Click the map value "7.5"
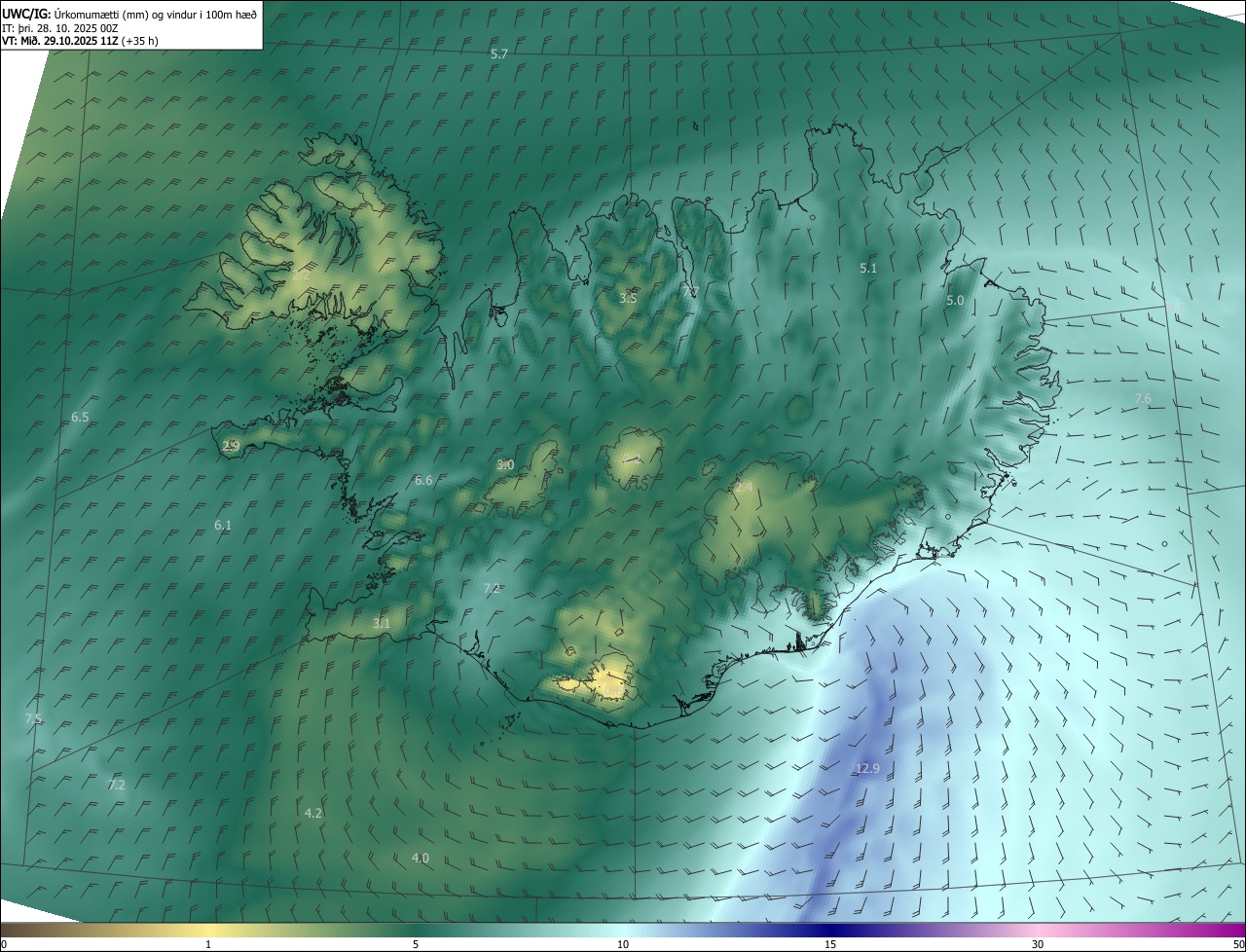Screen dimensions: 1246x952 point(33,718)
